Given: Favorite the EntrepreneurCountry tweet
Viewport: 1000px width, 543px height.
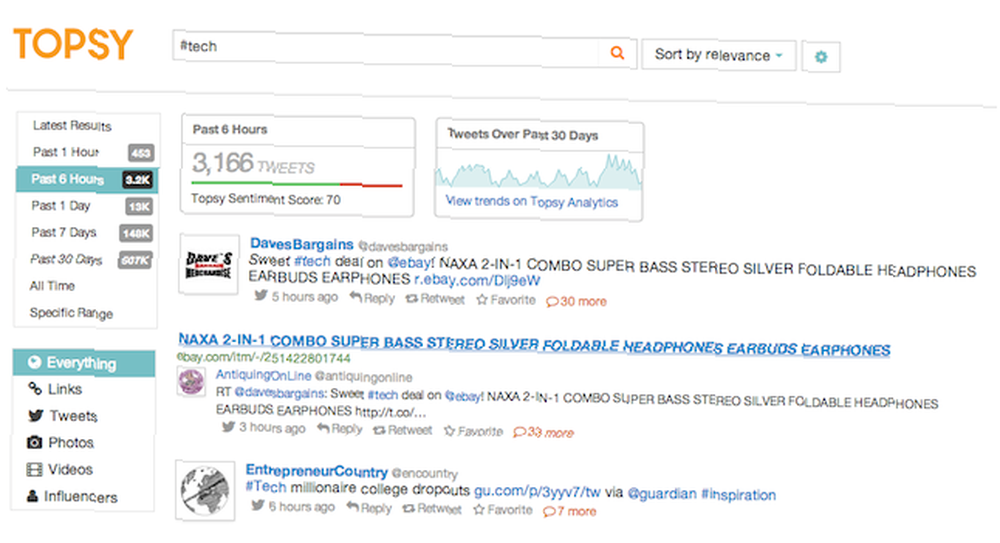Looking at the screenshot, I should point(503,510).
